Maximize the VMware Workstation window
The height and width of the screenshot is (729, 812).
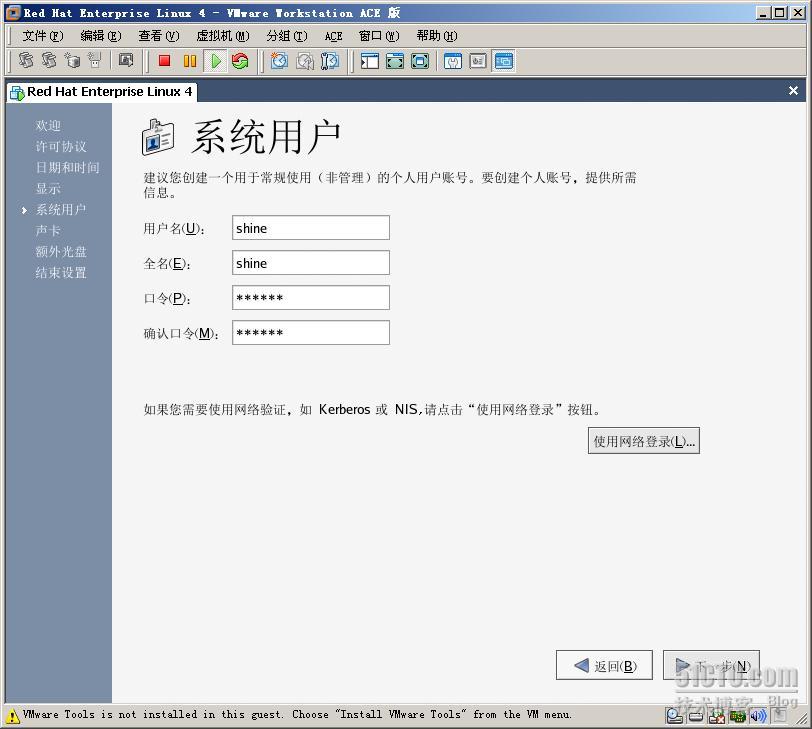pos(779,13)
